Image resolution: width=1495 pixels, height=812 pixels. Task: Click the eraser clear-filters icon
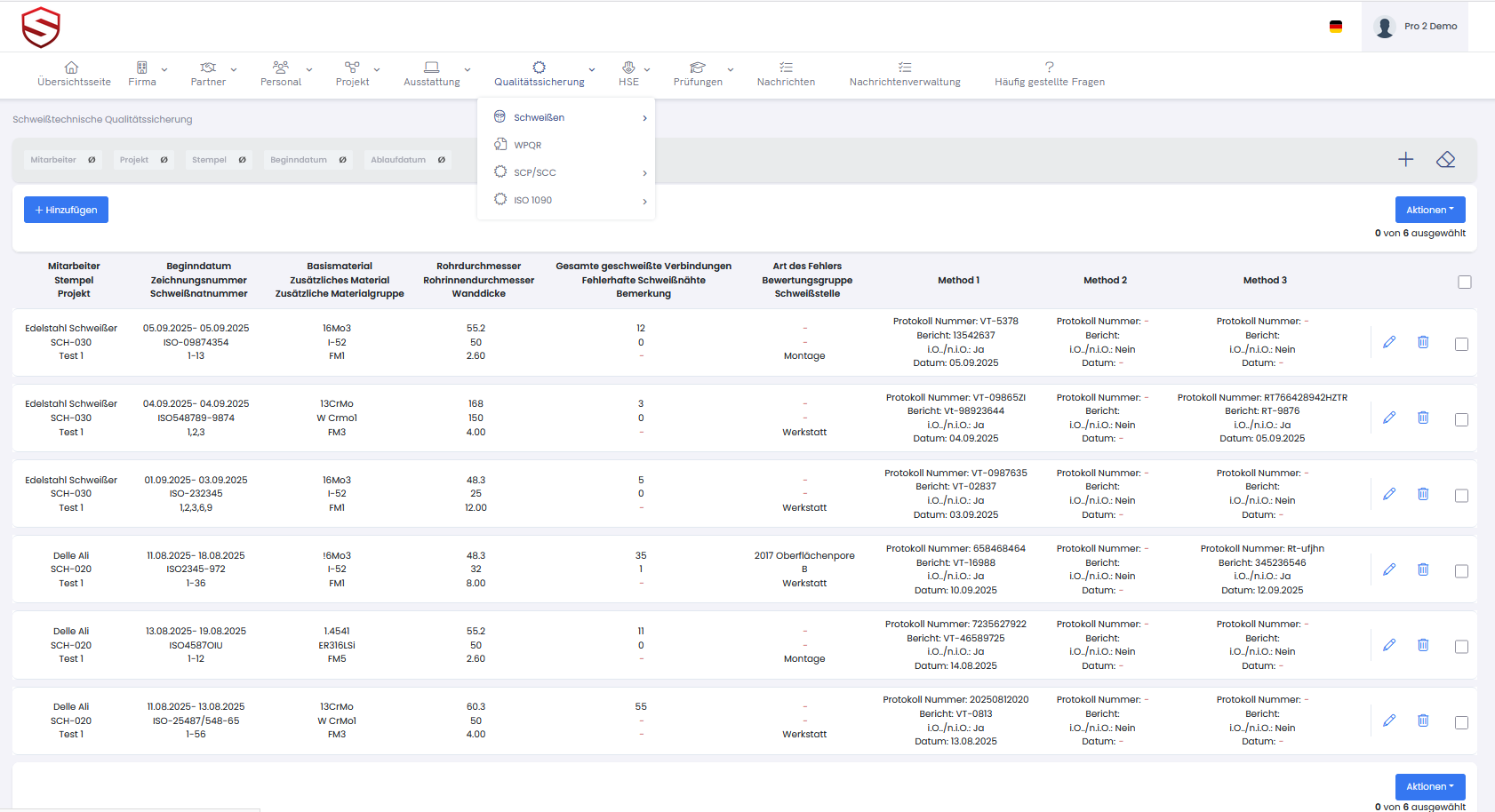coord(1445,160)
